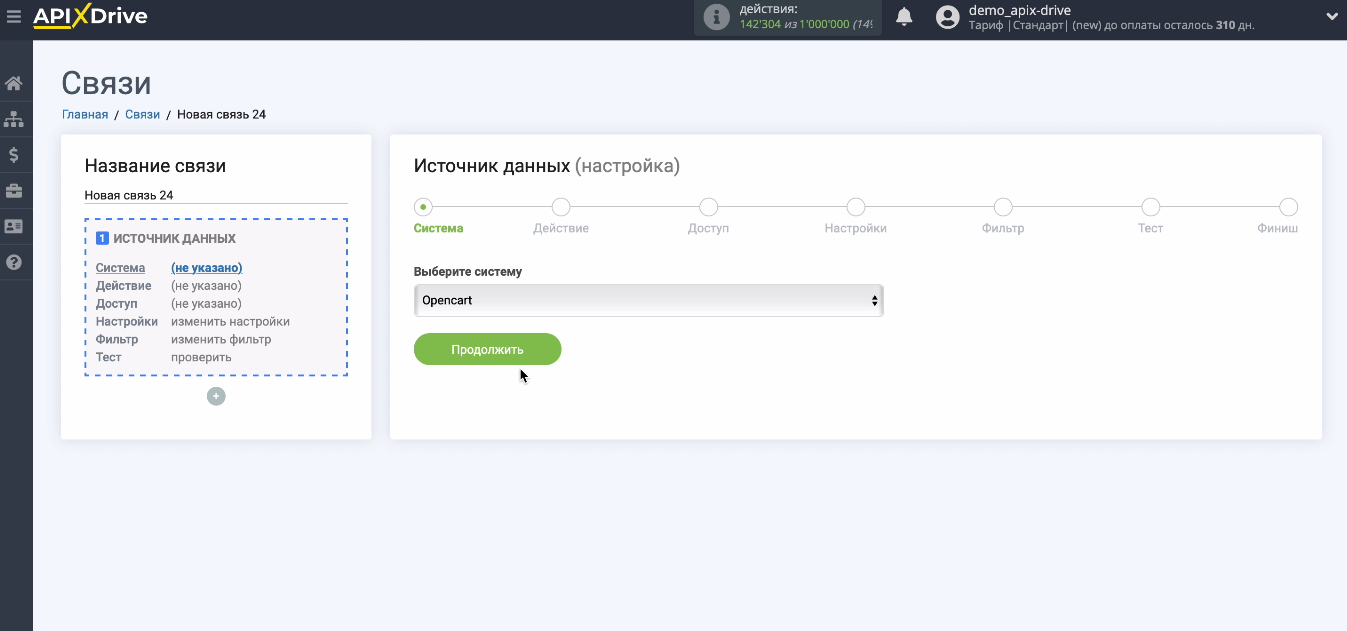Select the Фильтр step circle
The width and height of the screenshot is (1347, 631).
tap(1003, 207)
